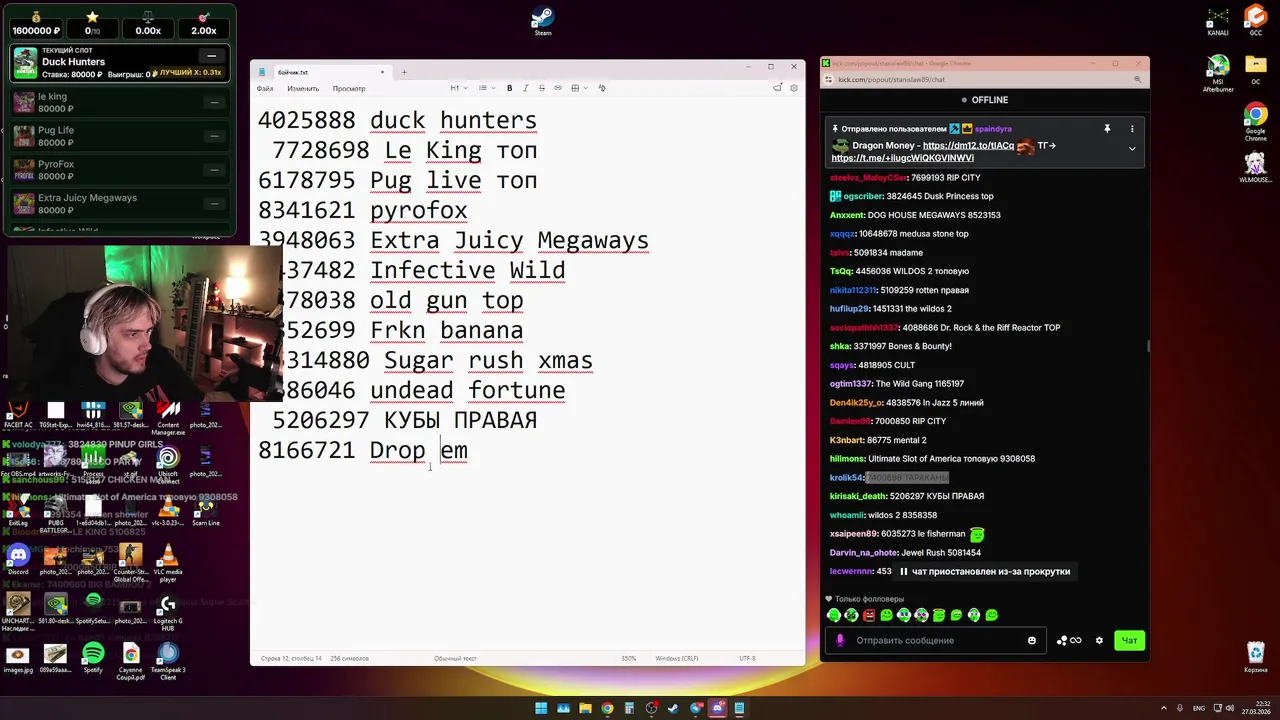1280x720 pixels.
Task: Unpin message using the pin icon
Action: click(1107, 129)
